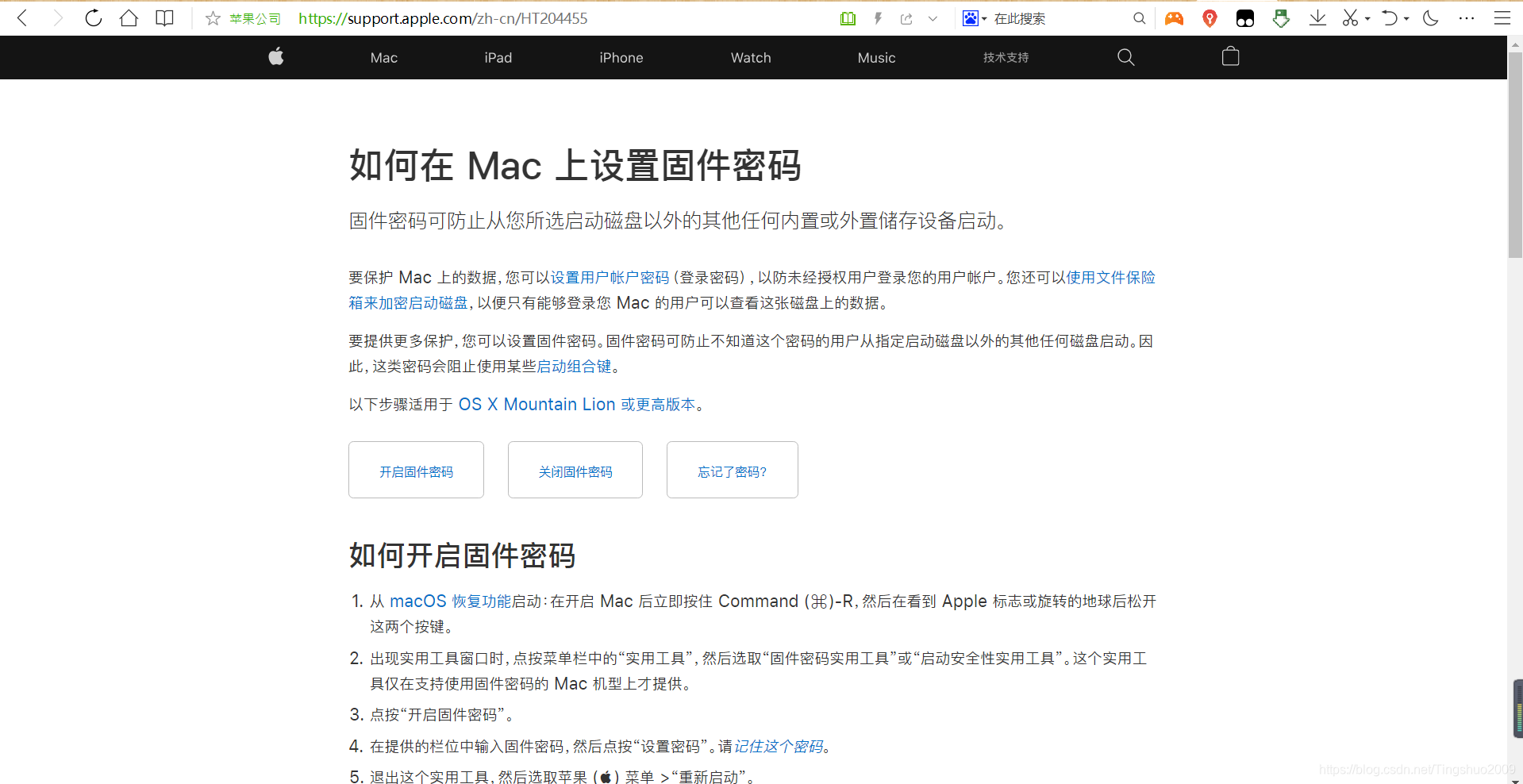Jump to 关闭固件密码 section button
Image resolution: width=1523 pixels, height=784 pixels.
[575, 470]
